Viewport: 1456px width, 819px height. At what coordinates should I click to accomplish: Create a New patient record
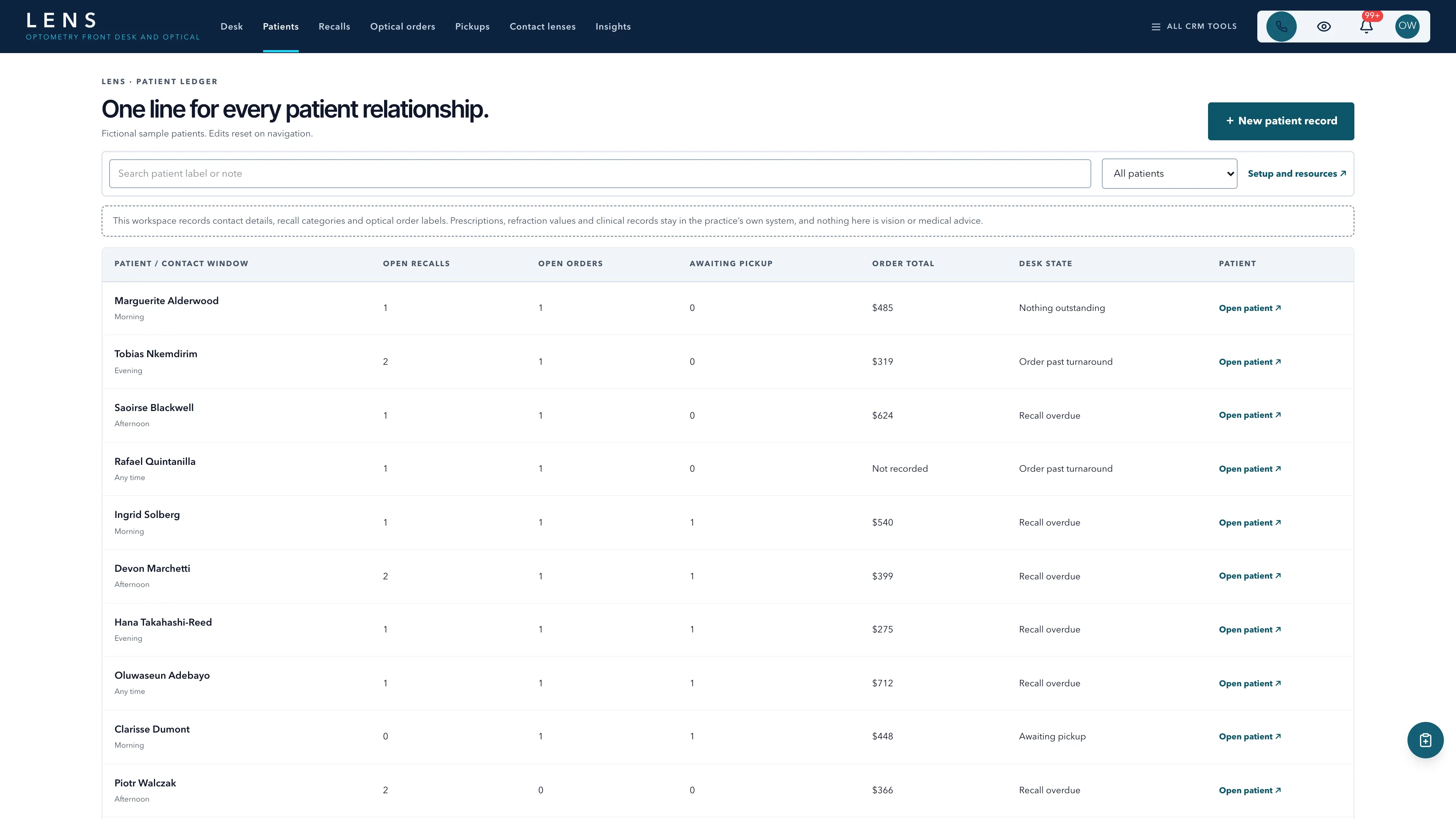[1281, 121]
